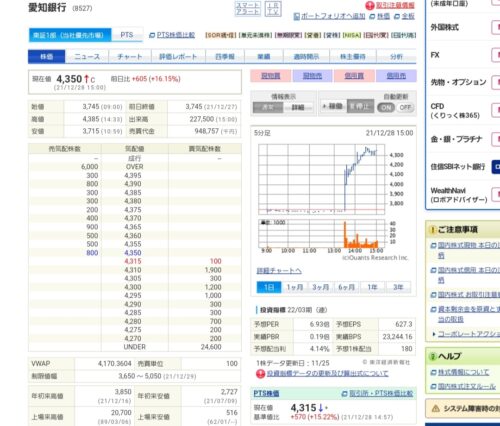The image size is (500, 426).
Task: Select the 6ヶ月 chart period
Action: point(347,287)
